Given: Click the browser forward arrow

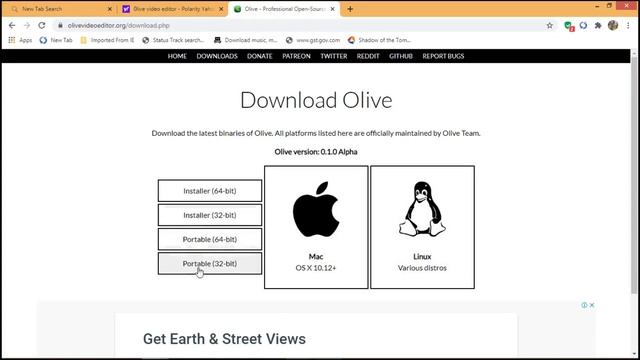Looking at the screenshot, I should [27, 25].
